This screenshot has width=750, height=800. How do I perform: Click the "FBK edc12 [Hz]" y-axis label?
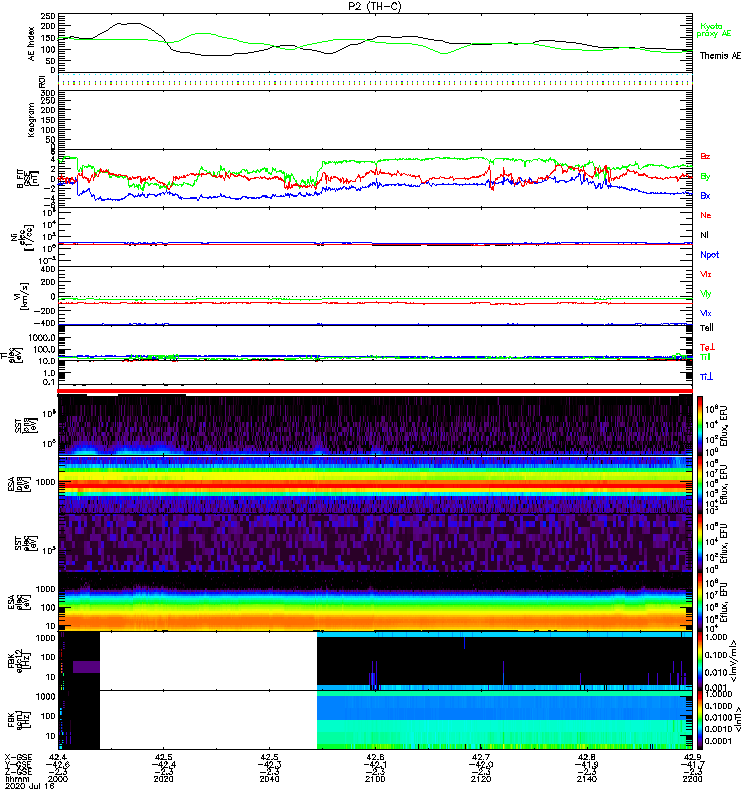18,659
